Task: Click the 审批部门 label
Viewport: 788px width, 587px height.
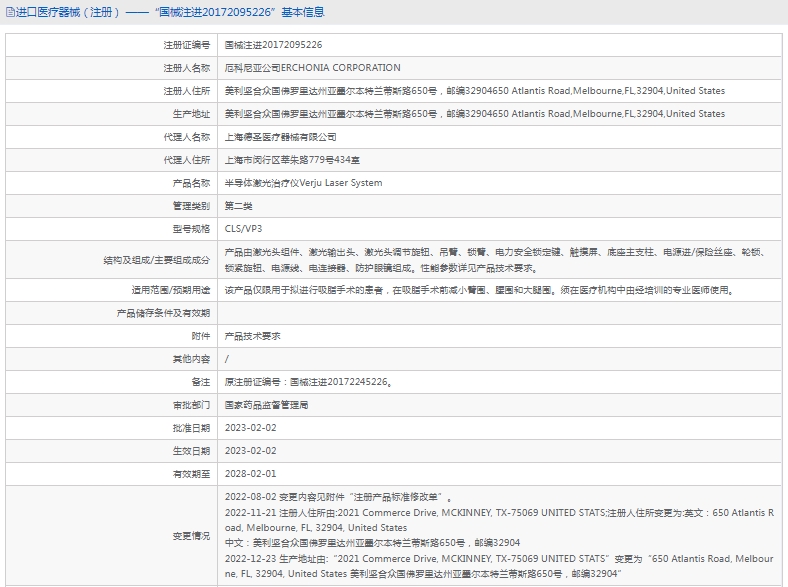Action: [x=191, y=405]
